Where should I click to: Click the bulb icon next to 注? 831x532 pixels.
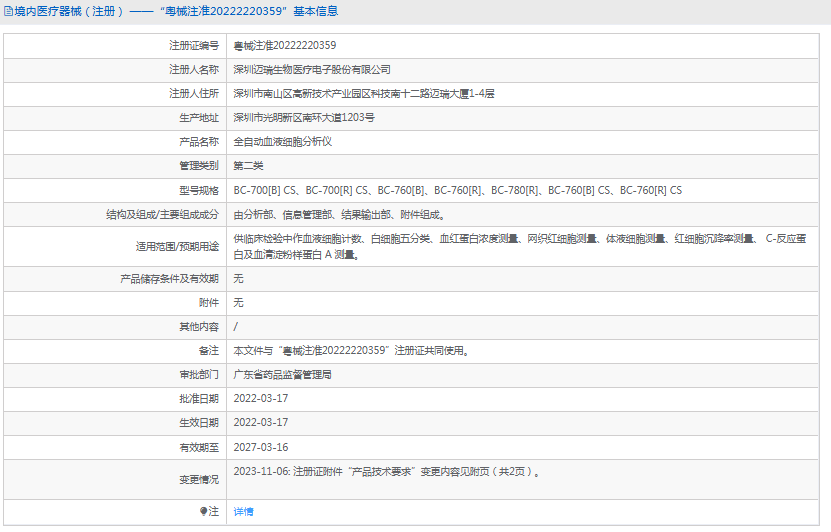[203, 511]
